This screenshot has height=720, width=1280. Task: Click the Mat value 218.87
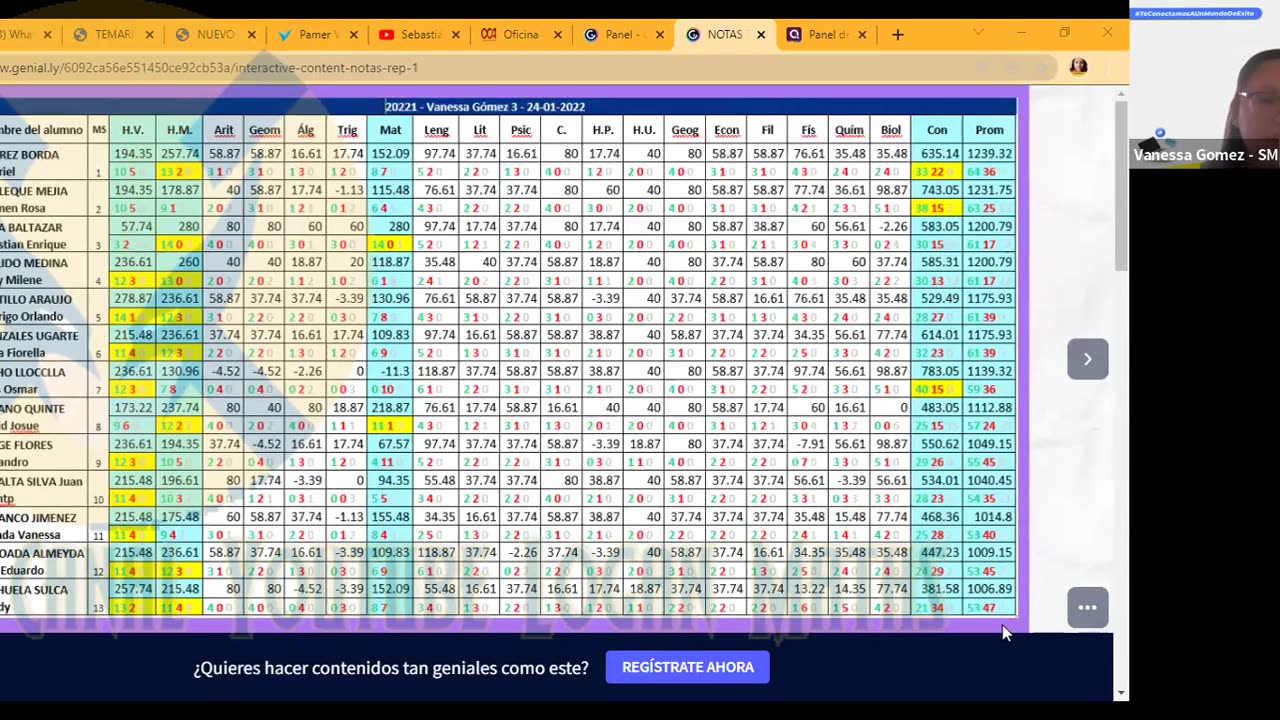390,408
